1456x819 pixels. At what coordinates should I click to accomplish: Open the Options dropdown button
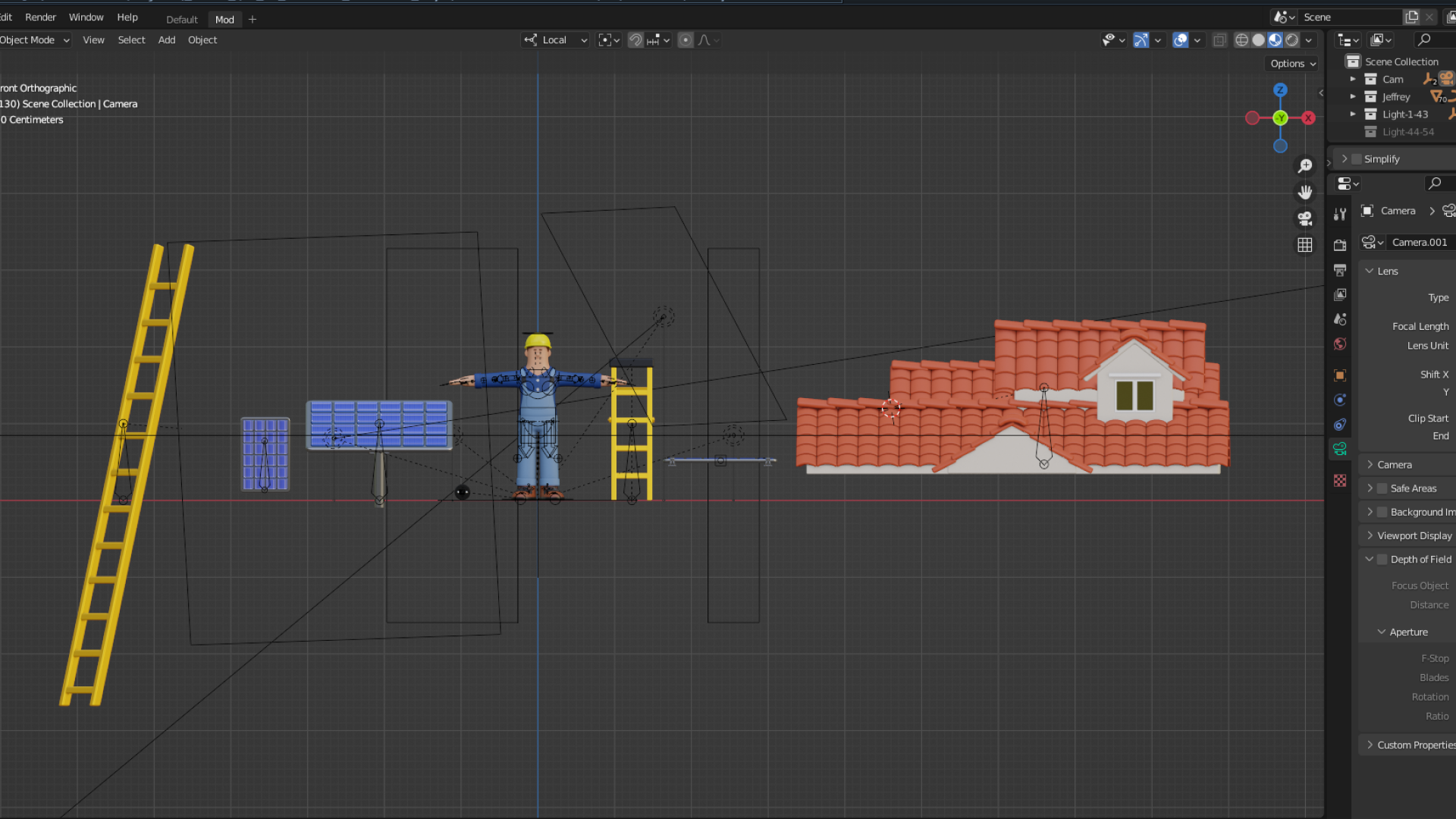coord(1292,64)
